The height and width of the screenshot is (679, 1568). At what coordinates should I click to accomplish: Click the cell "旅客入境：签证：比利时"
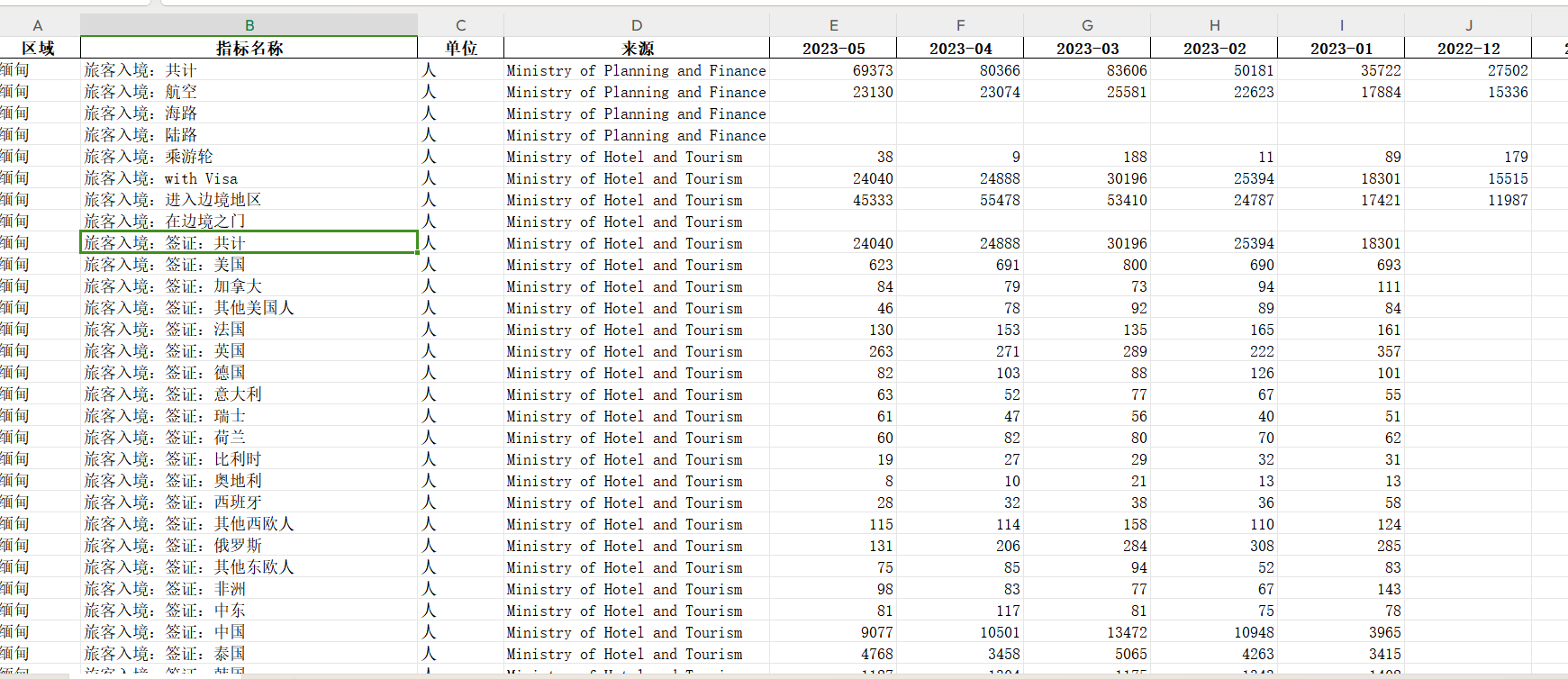(x=249, y=458)
